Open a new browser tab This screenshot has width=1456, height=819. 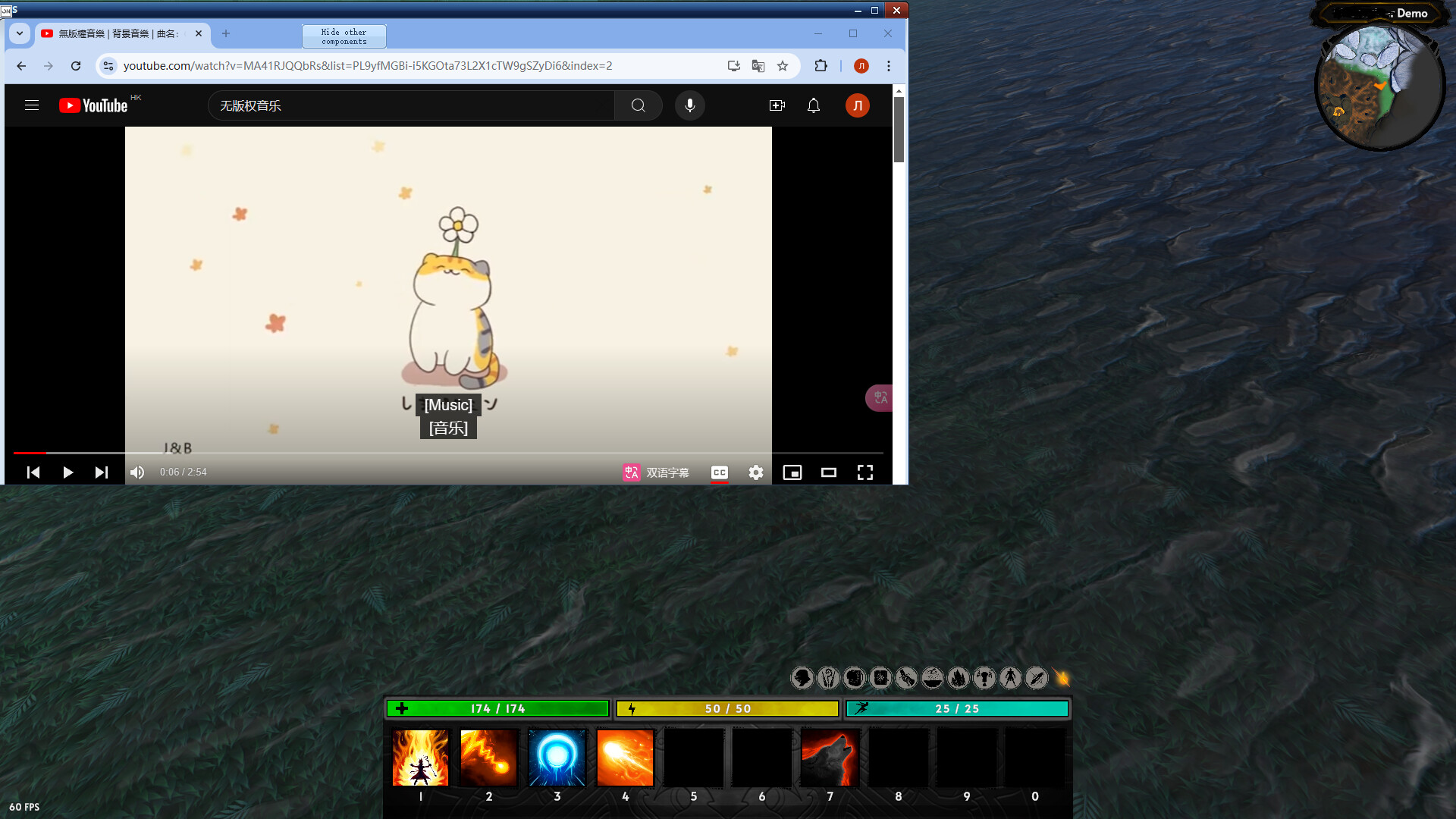(226, 33)
